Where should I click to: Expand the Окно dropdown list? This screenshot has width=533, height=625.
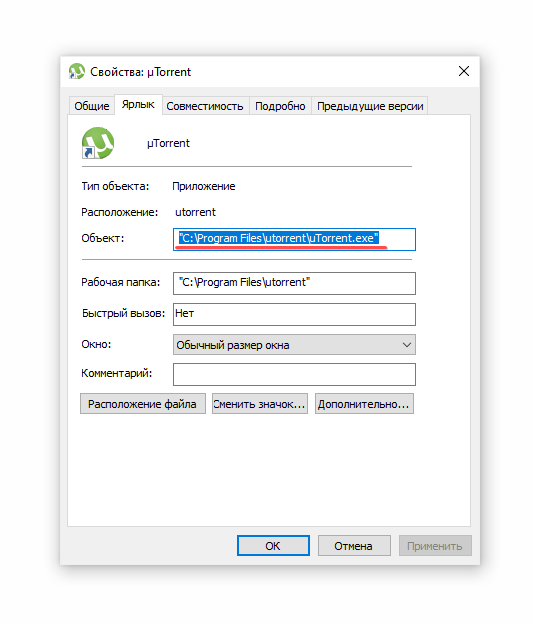(x=294, y=345)
